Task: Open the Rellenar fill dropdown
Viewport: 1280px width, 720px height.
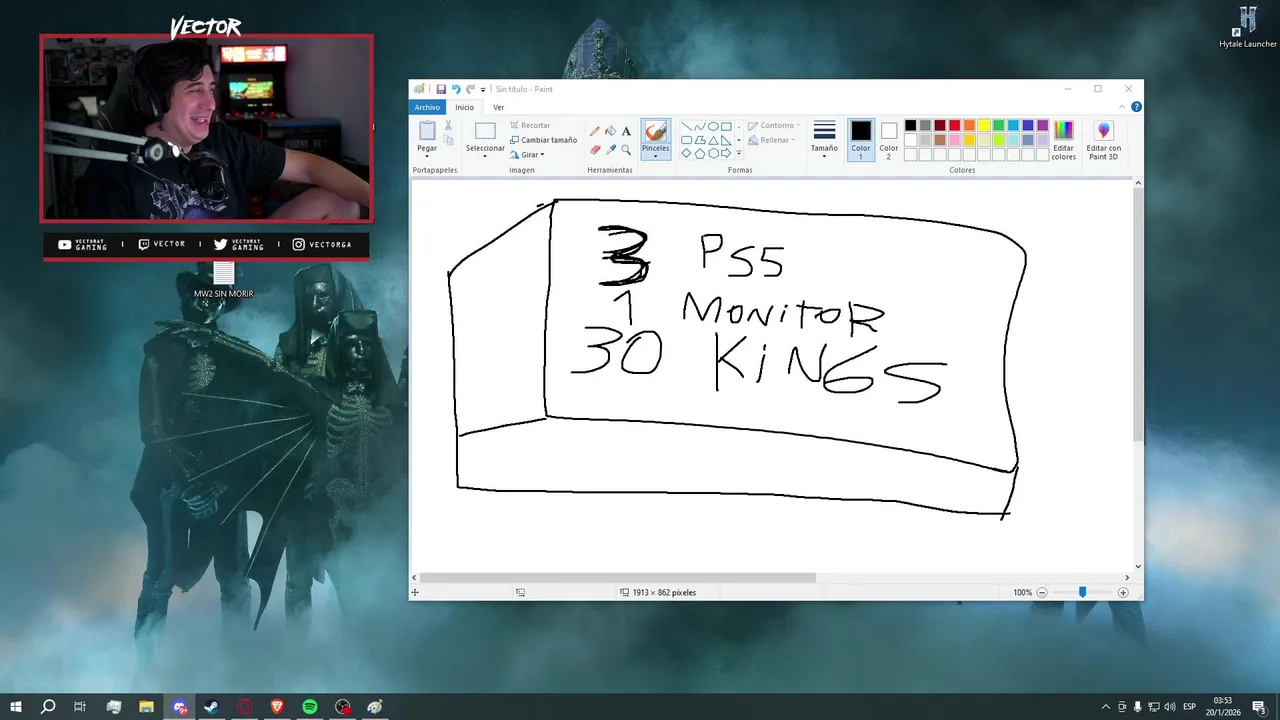Action: tap(770, 140)
